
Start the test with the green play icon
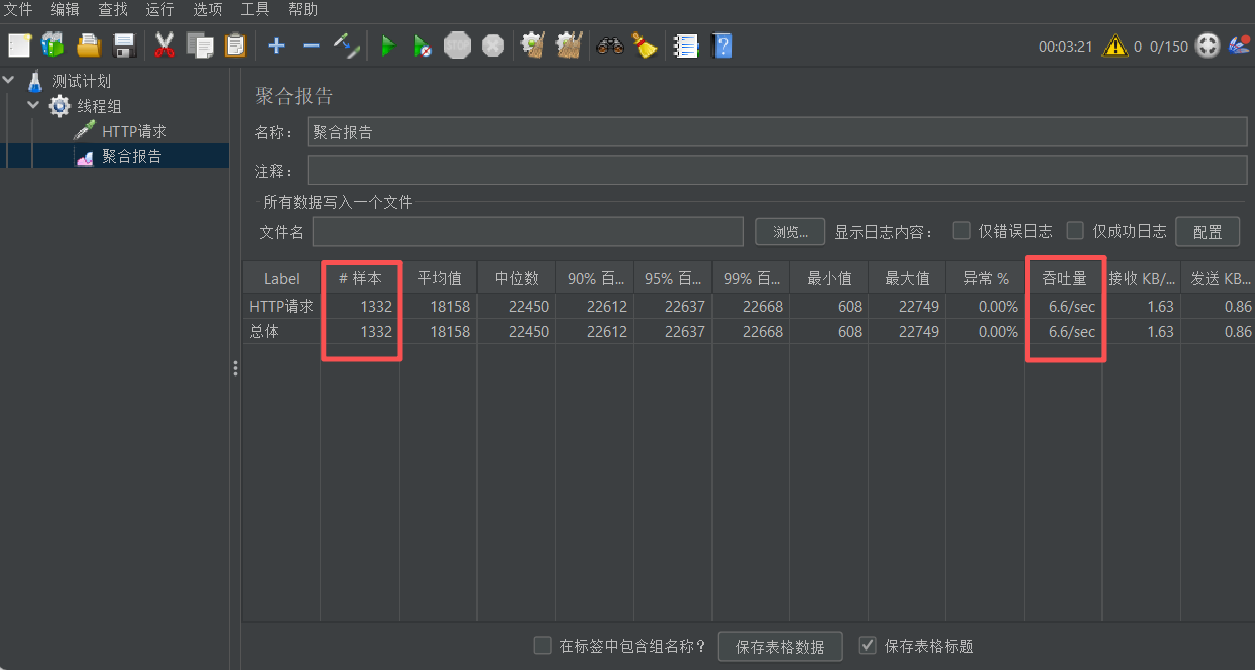[387, 45]
